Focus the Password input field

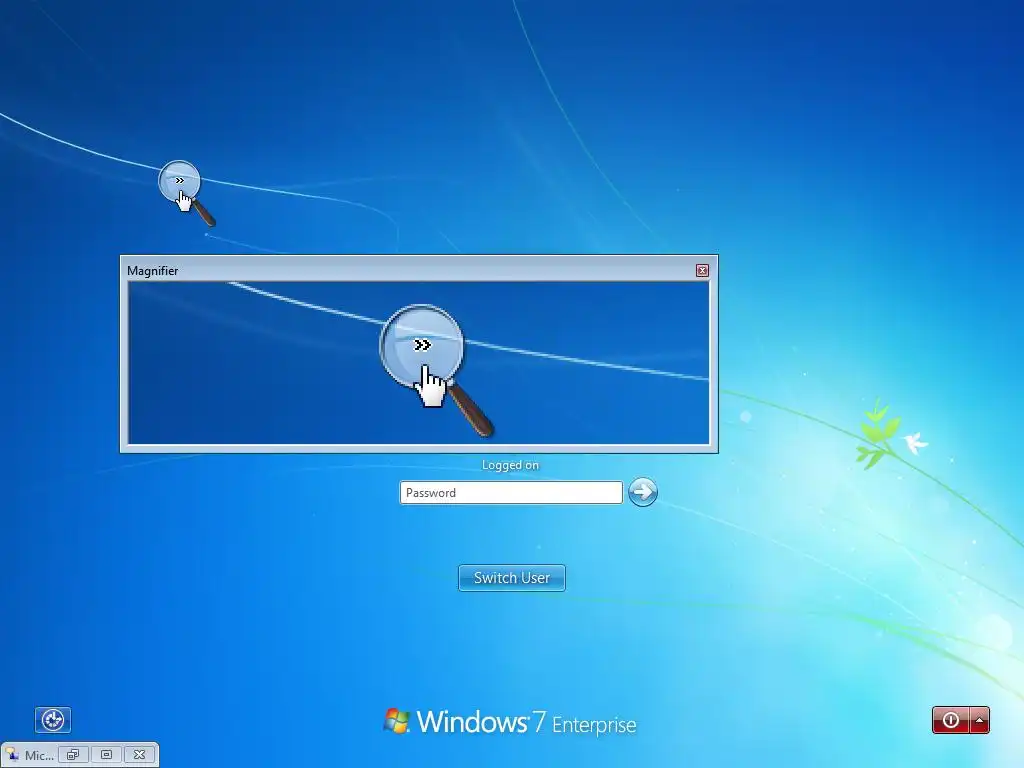tap(511, 492)
